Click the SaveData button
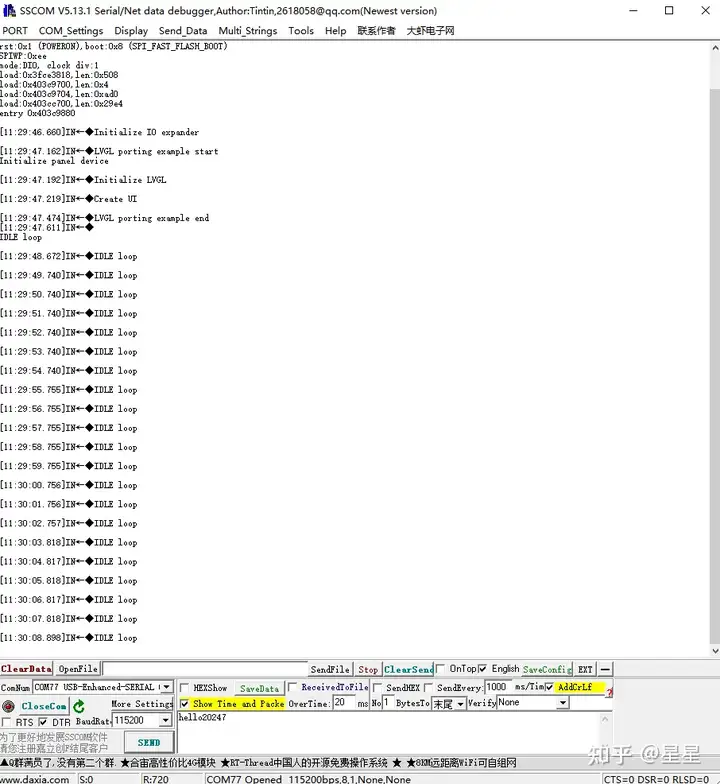Viewport: 720px width, 784px height. click(x=260, y=688)
